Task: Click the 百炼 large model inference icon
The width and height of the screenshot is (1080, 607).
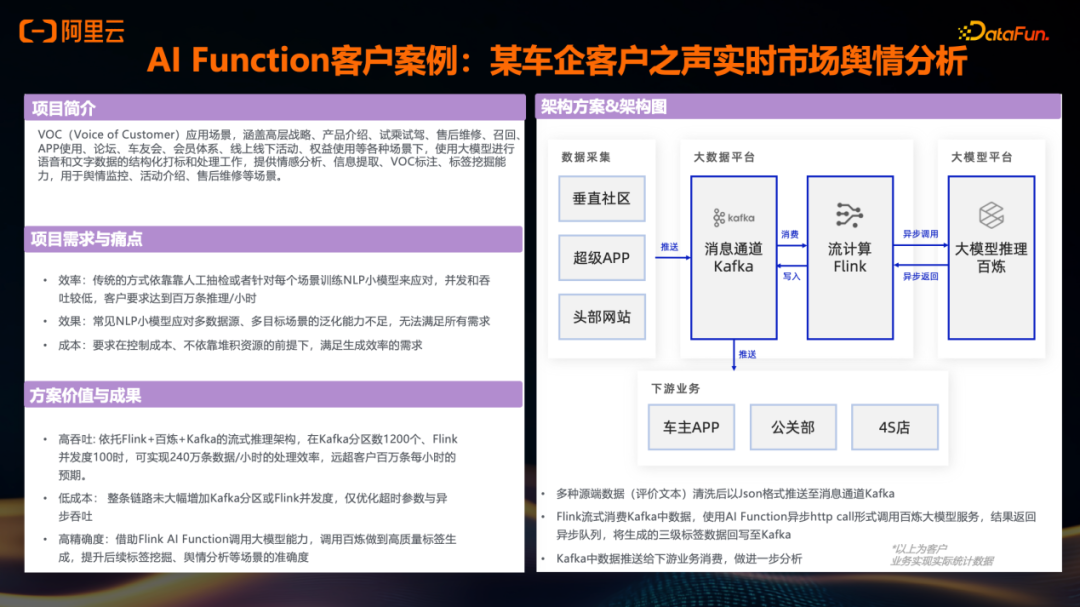Action: point(991,215)
